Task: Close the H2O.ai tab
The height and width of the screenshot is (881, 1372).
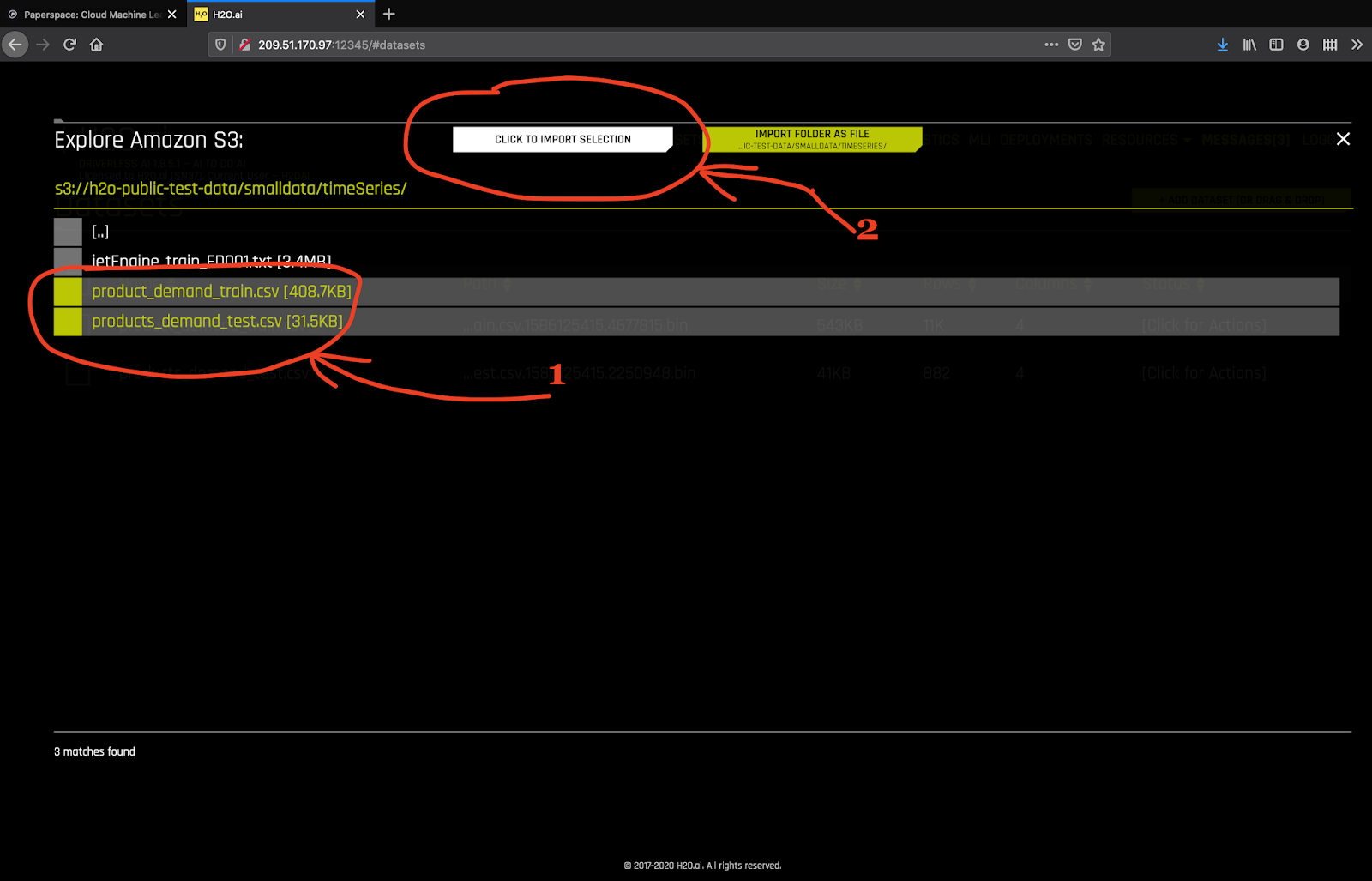Action: [x=360, y=15]
